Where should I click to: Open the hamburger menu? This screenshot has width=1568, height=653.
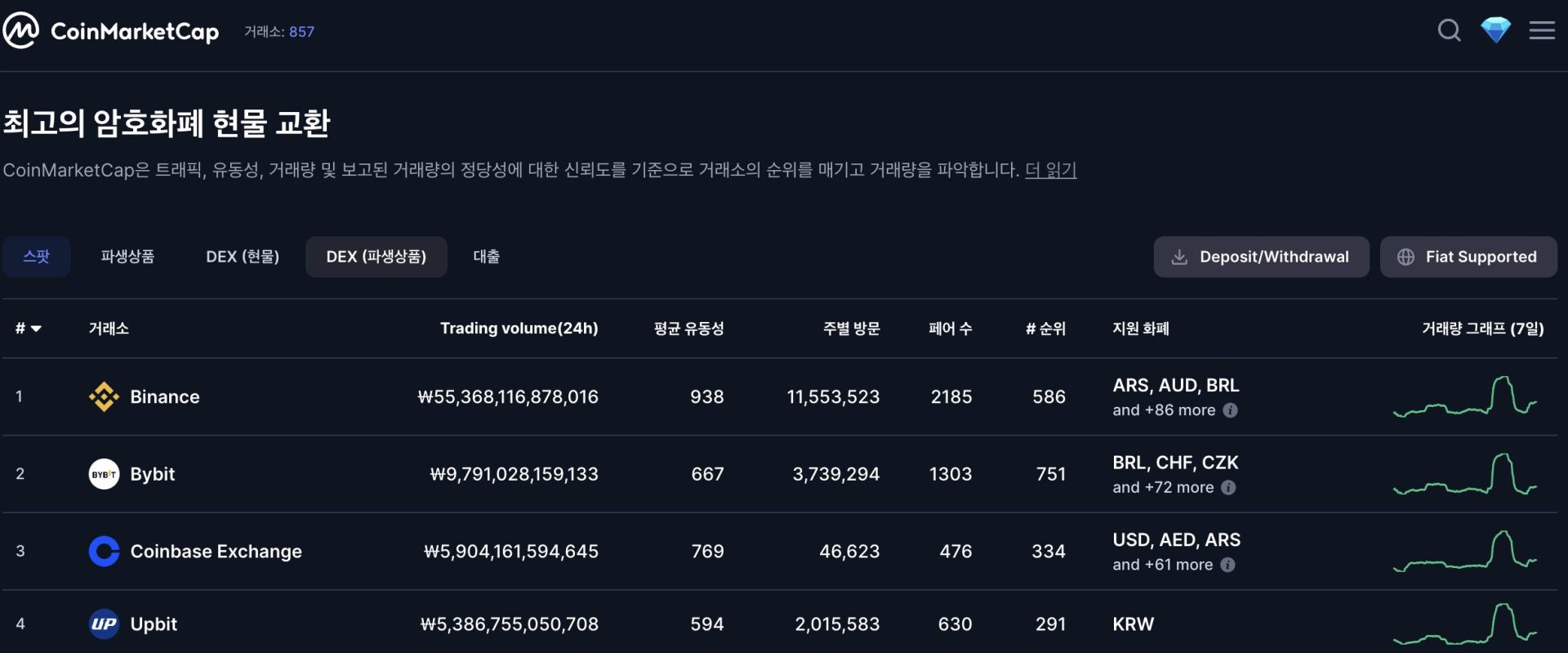[1542, 31]
